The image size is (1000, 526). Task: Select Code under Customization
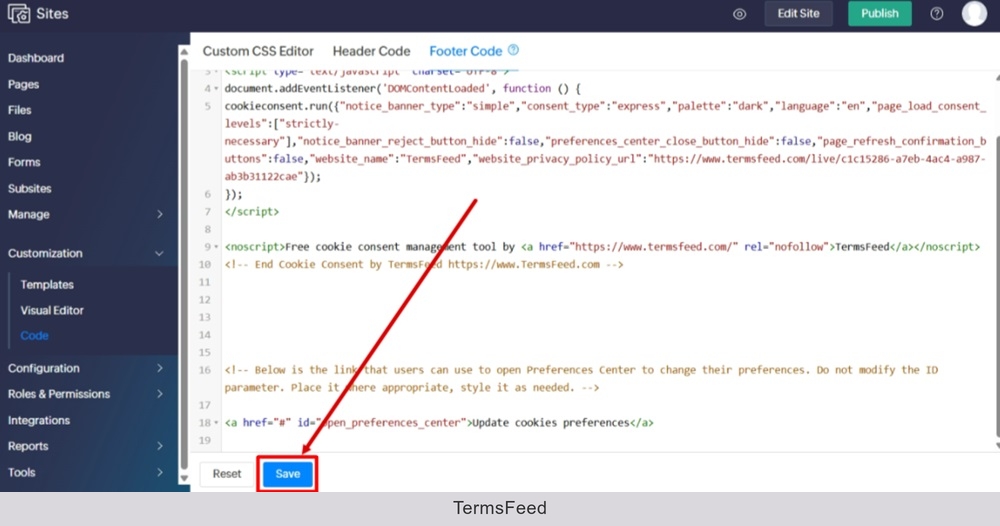coord(34,336)
